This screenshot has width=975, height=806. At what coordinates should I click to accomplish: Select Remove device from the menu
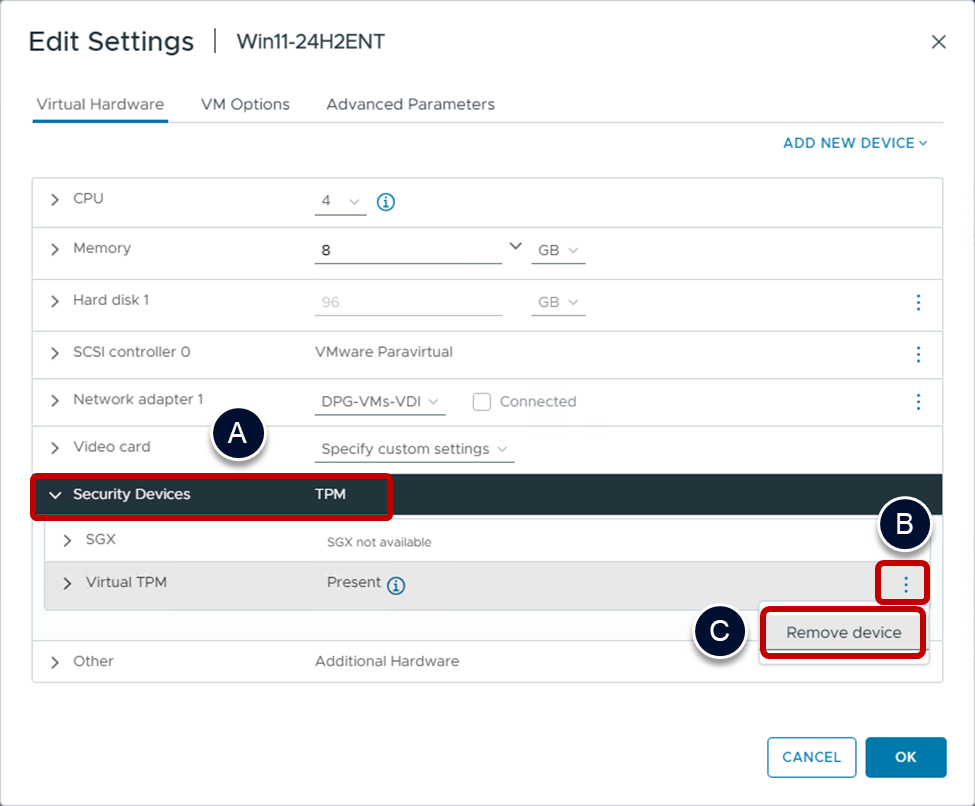[x=843, y=632]
